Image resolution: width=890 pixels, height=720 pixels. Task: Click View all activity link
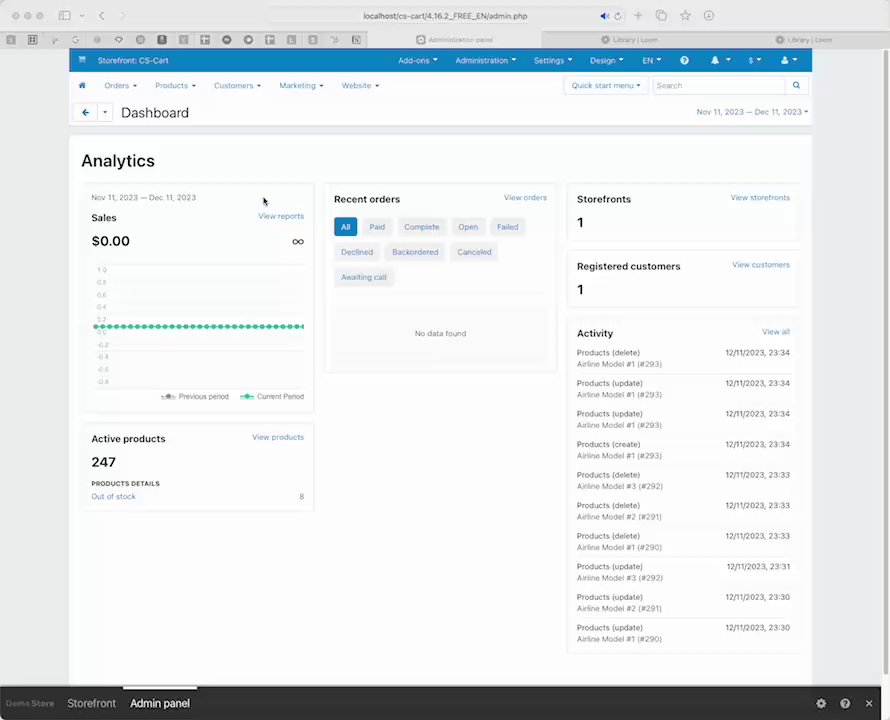tap(776, 332)
